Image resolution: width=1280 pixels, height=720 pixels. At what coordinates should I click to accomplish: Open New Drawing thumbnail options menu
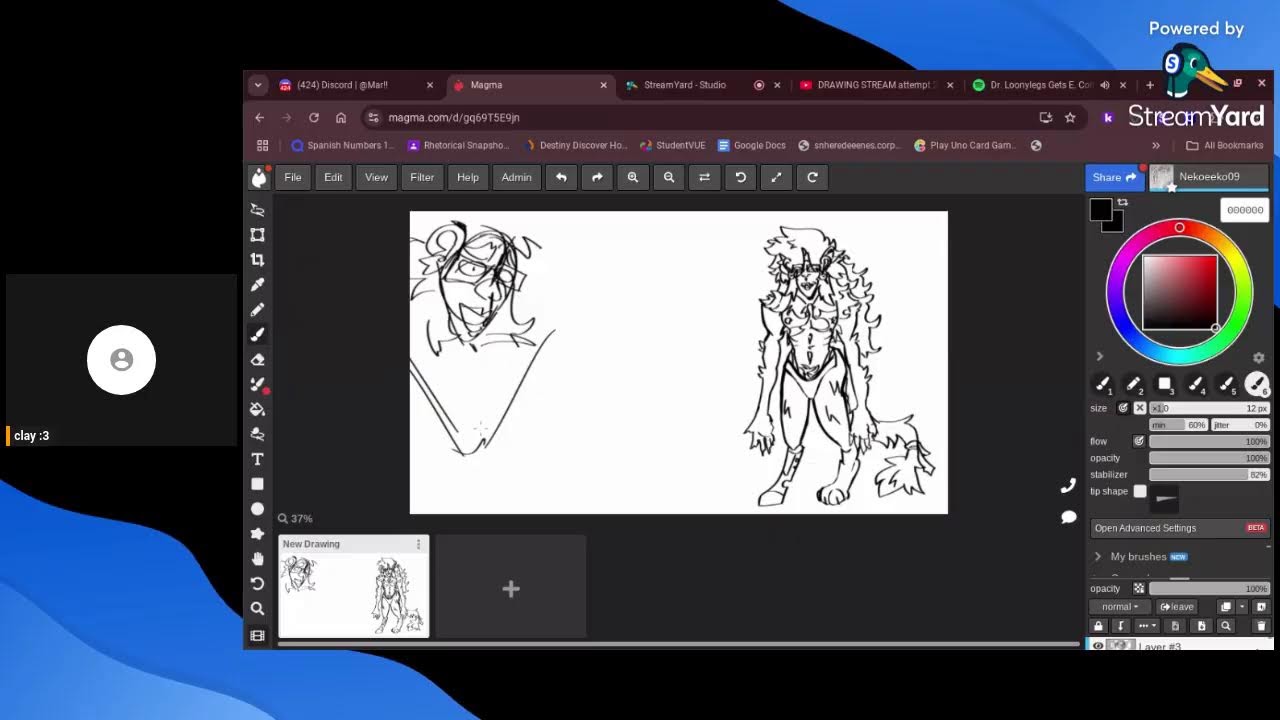(418, 544)
